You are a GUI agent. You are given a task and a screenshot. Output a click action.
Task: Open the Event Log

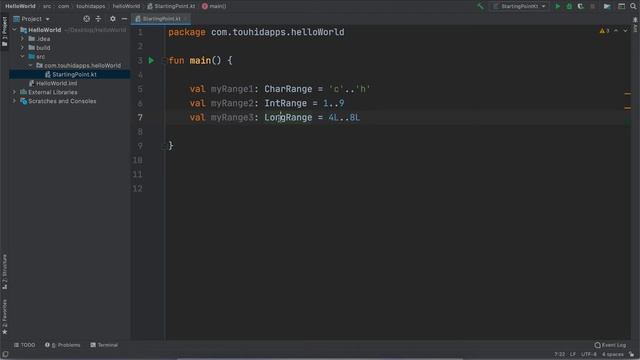610,345
